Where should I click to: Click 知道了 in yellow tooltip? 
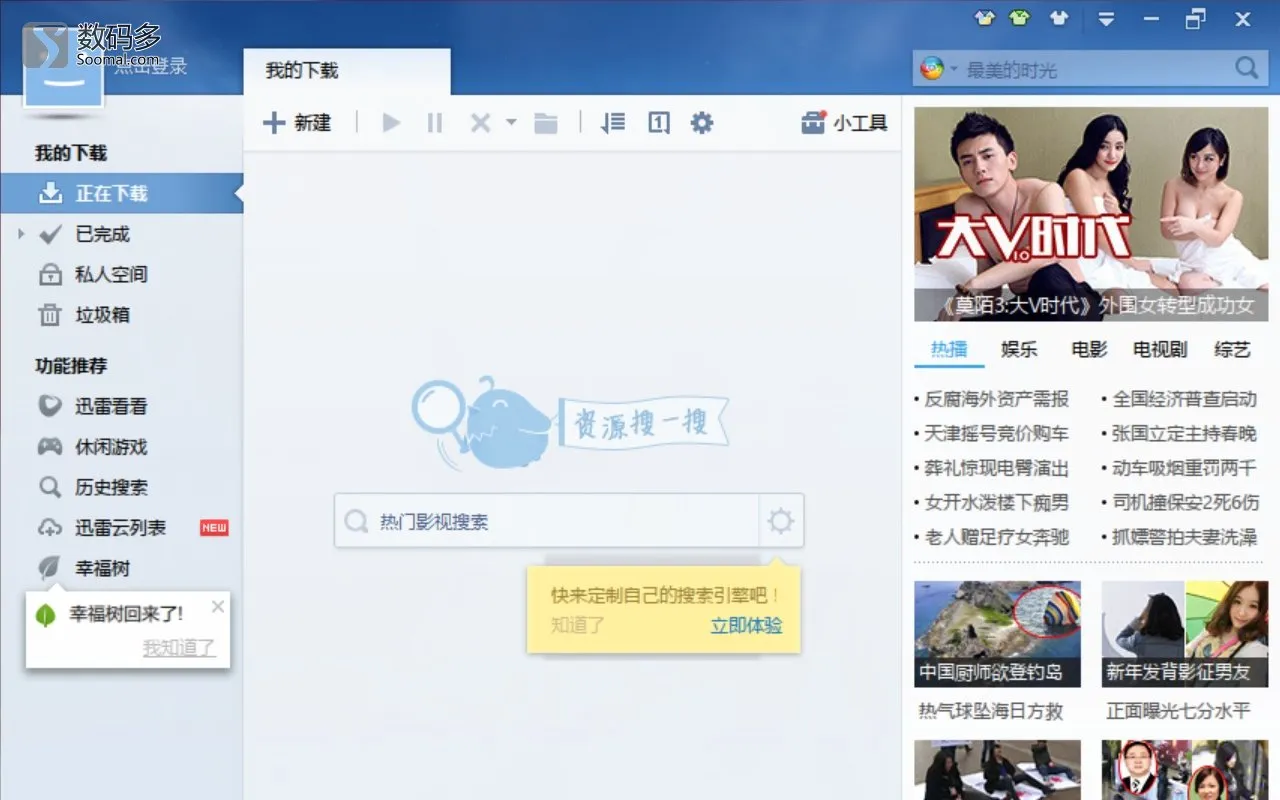[578, 626]
